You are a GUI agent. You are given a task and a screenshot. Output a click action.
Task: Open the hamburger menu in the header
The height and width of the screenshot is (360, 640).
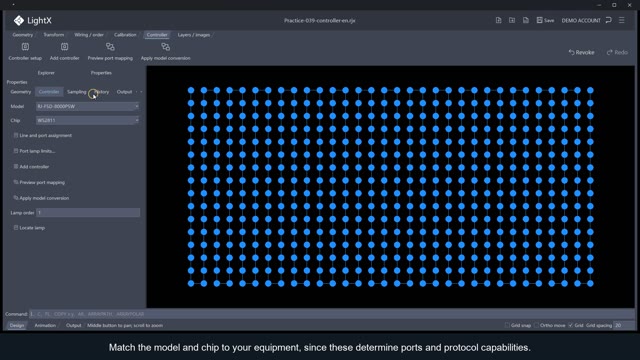click(x=622, y=20)
